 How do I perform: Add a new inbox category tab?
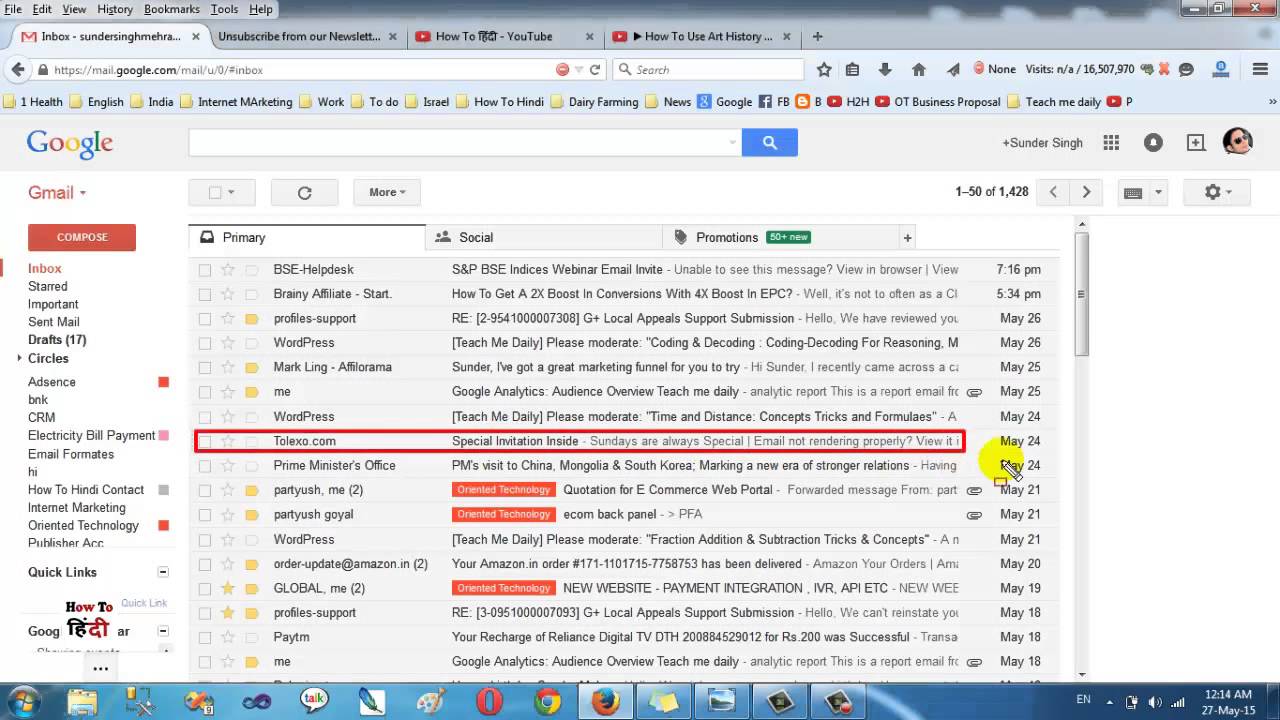907,237
